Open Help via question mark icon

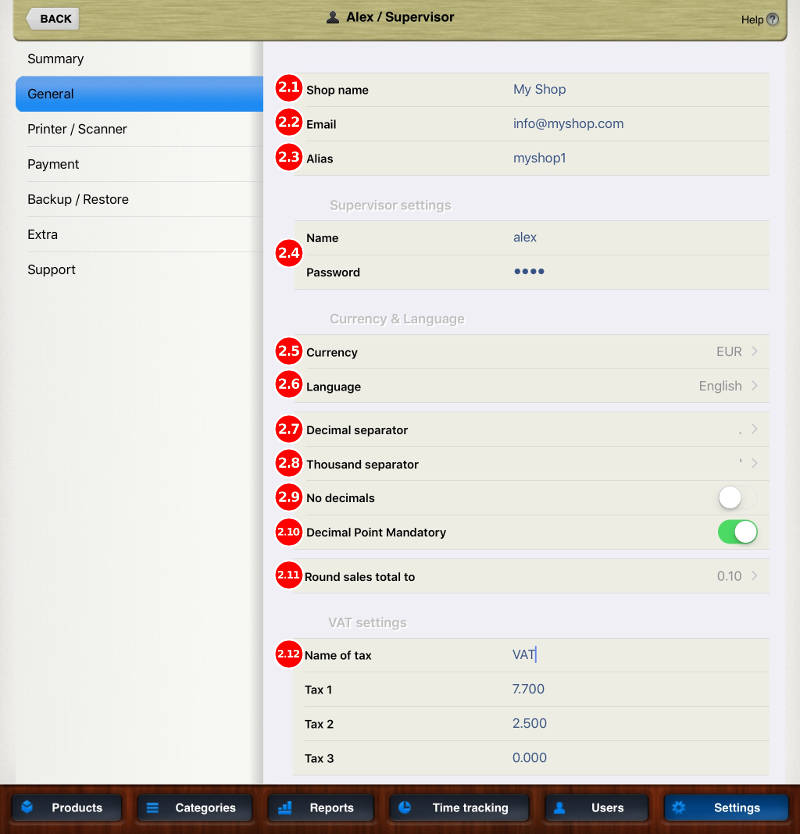tap(773, 20)
